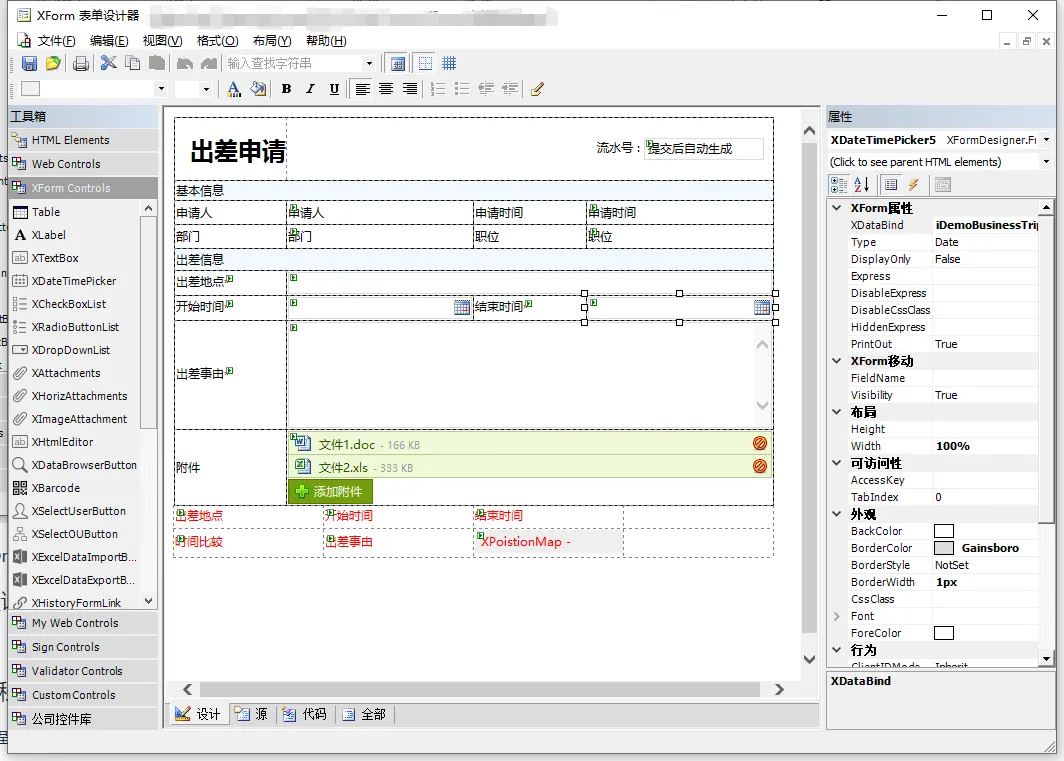
Task: Toggle bold formatting
Action: point(286,89)
